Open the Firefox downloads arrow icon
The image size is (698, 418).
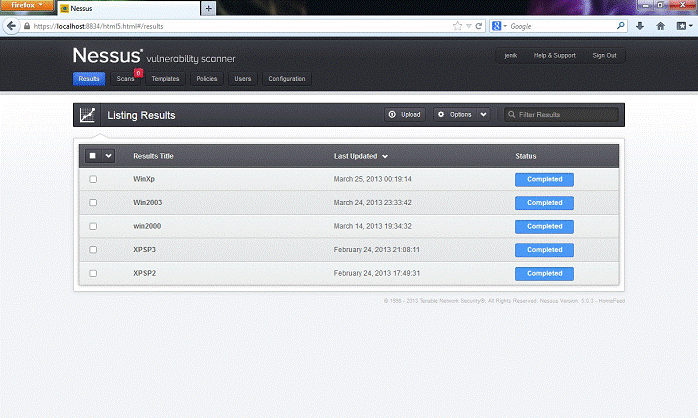click(640, 26)
